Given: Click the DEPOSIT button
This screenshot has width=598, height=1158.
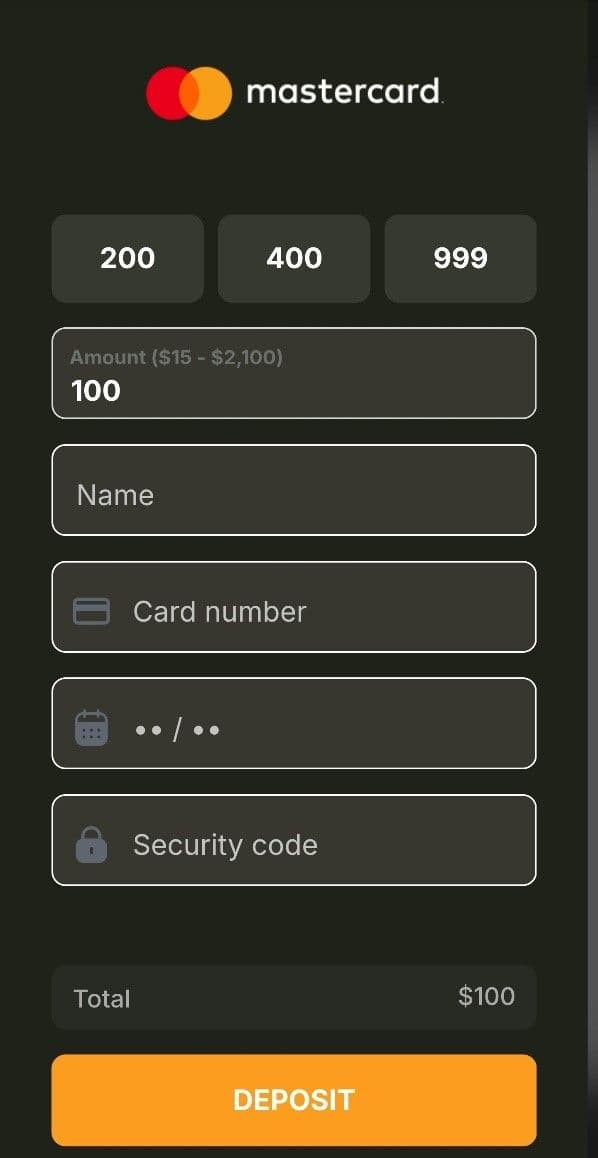Looking at the screenshot, I should click(x=293, y=1100).
